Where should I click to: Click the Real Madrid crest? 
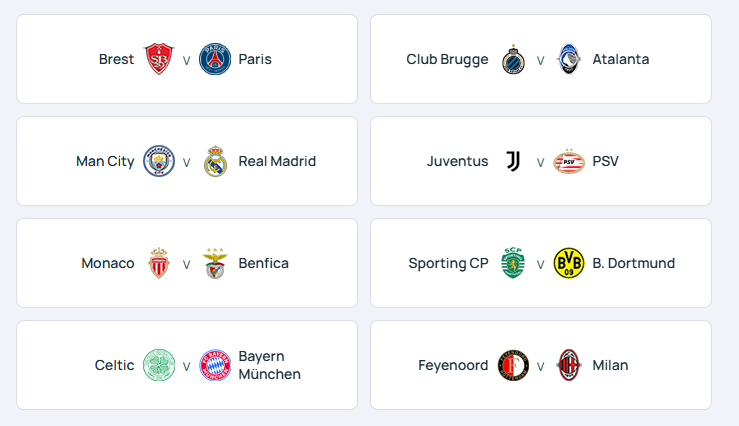pos(215,161)
